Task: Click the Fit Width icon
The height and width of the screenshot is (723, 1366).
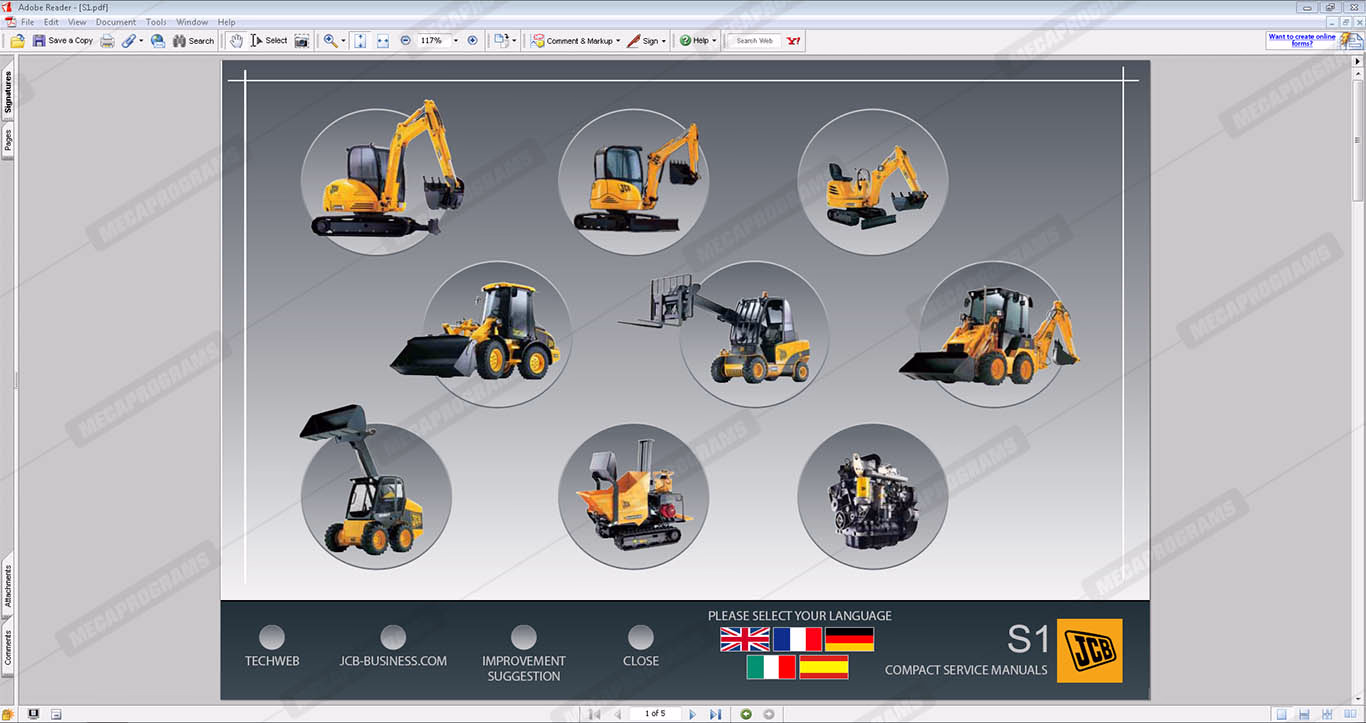Action: [383, 41]
